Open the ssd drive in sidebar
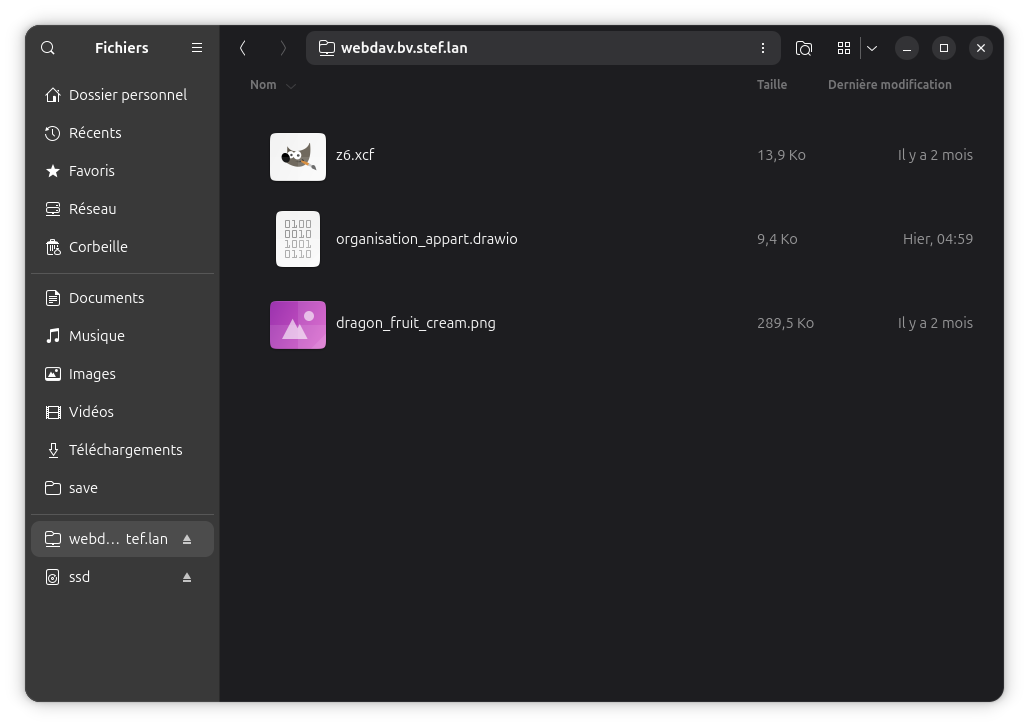The height and width of the screenshot is (727, 1029). tap(123, 577)
